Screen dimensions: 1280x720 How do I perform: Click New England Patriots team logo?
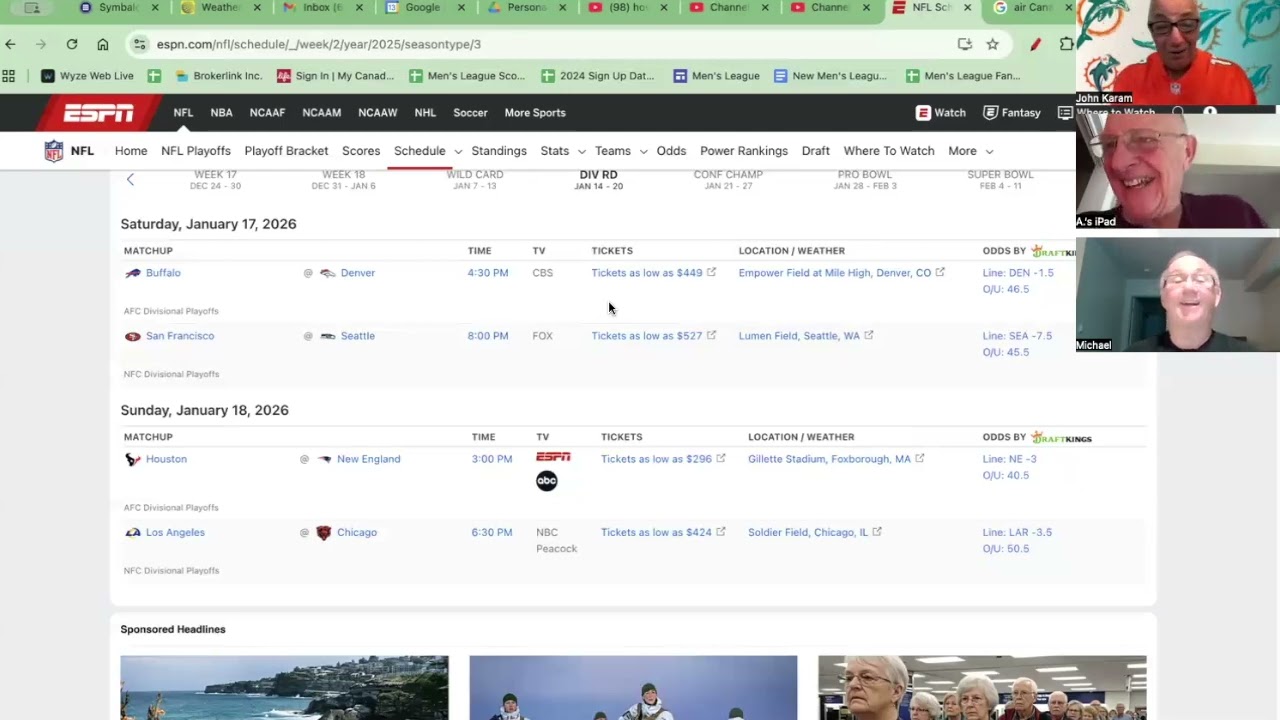[324, 459]
